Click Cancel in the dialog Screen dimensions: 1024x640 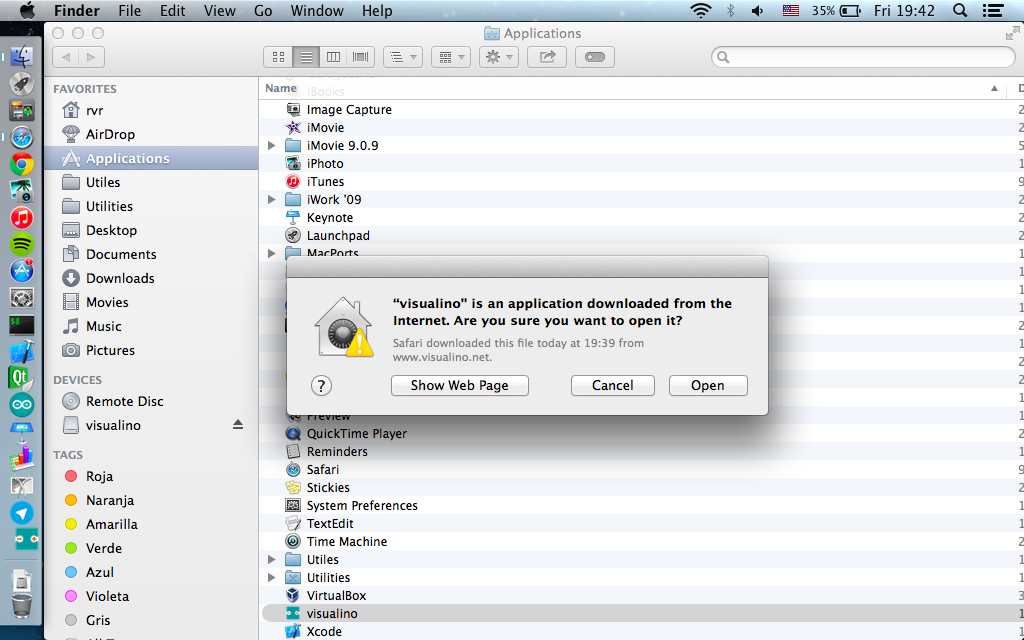click(613, 385)
